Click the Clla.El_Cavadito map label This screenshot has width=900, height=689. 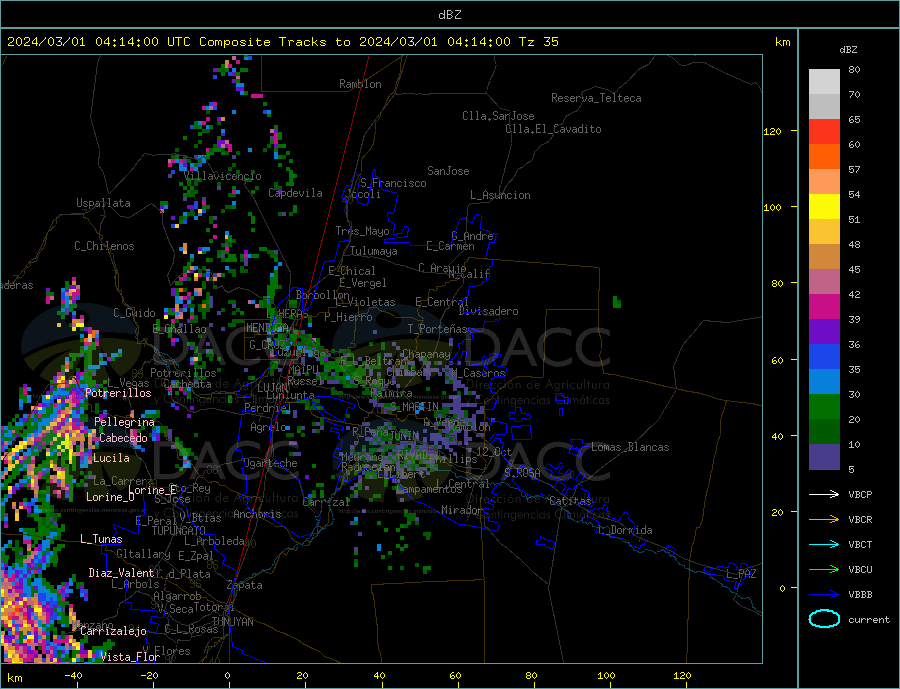click(x=553, y=129)
